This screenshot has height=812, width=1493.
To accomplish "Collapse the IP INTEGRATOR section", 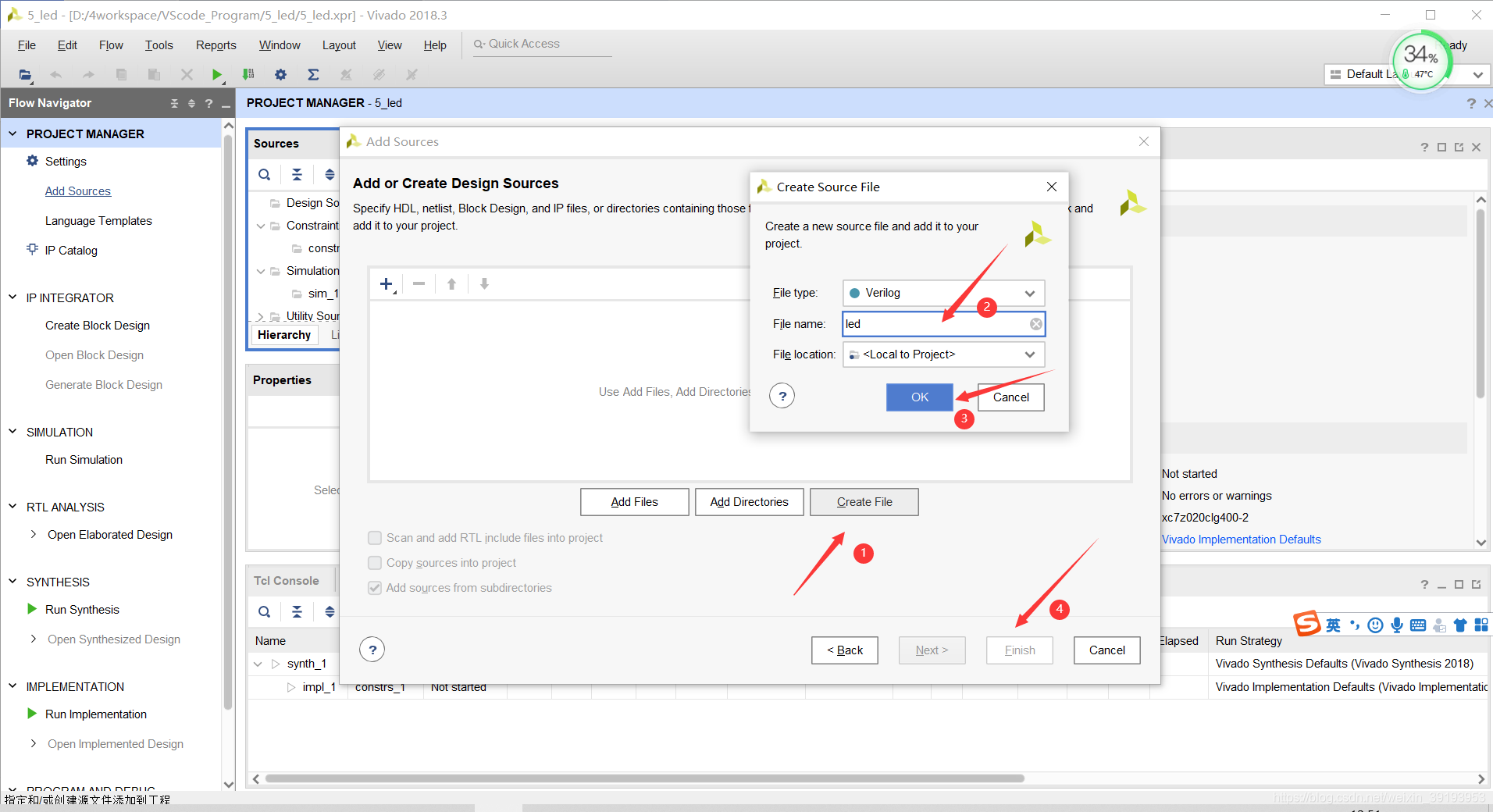I will pos(12,297).
